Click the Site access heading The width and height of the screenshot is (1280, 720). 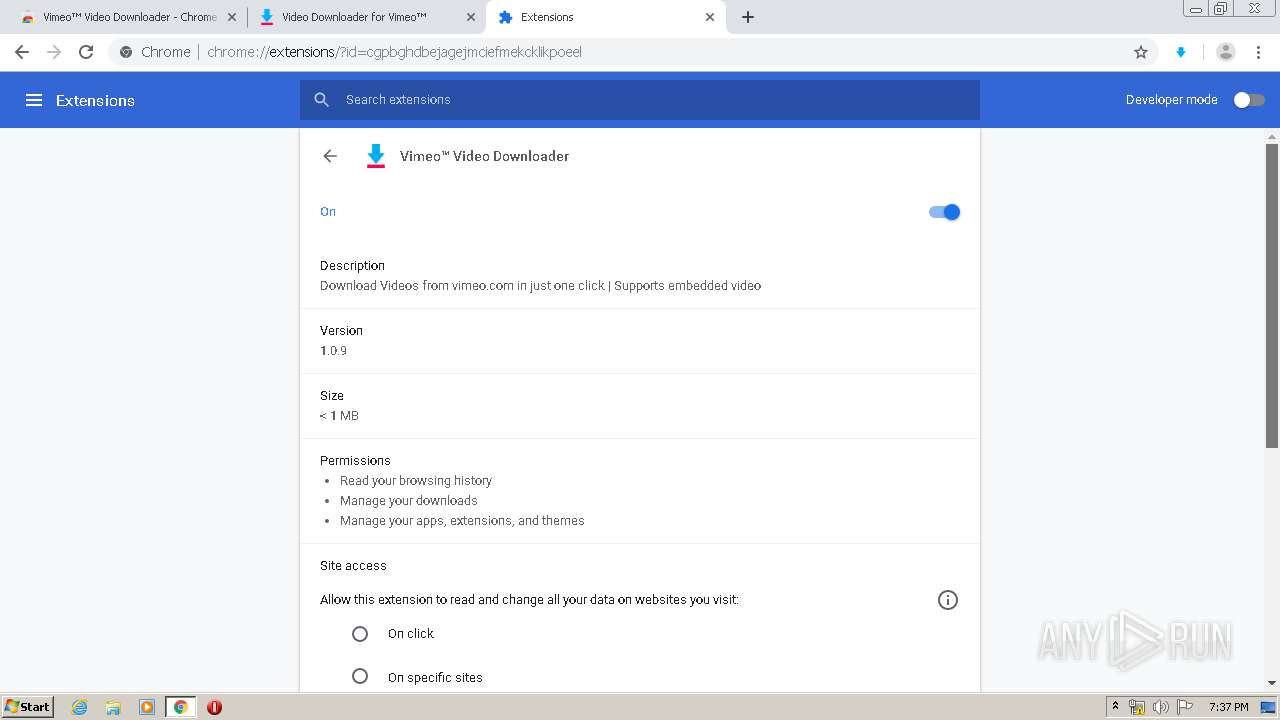coord(353,566)
